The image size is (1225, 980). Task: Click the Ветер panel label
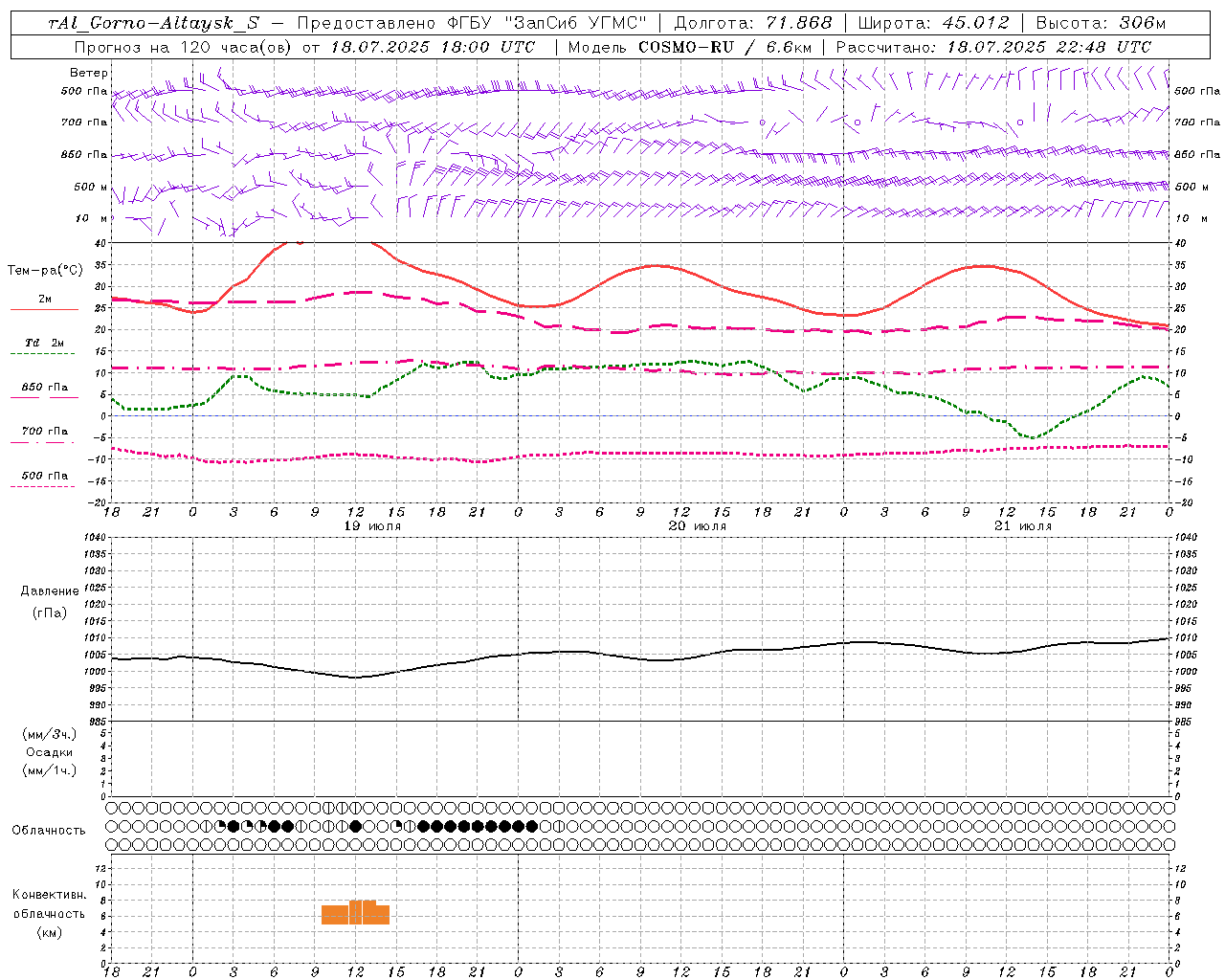tap(89, 73)
